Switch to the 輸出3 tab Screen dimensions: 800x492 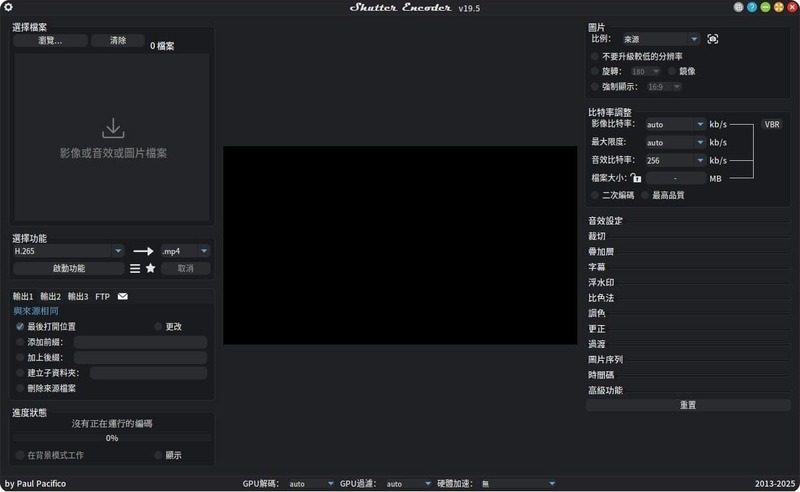(x=78, y=297)
